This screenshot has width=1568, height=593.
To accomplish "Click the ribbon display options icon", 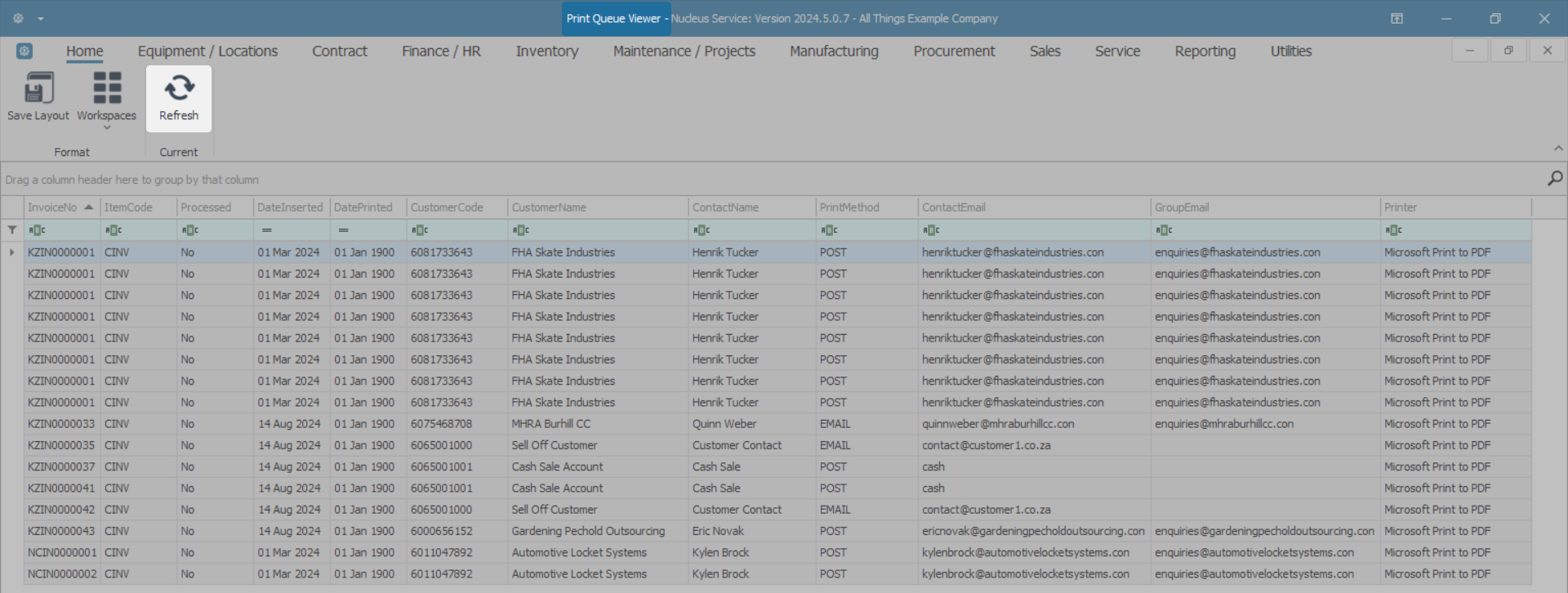I will point(1396,18).
